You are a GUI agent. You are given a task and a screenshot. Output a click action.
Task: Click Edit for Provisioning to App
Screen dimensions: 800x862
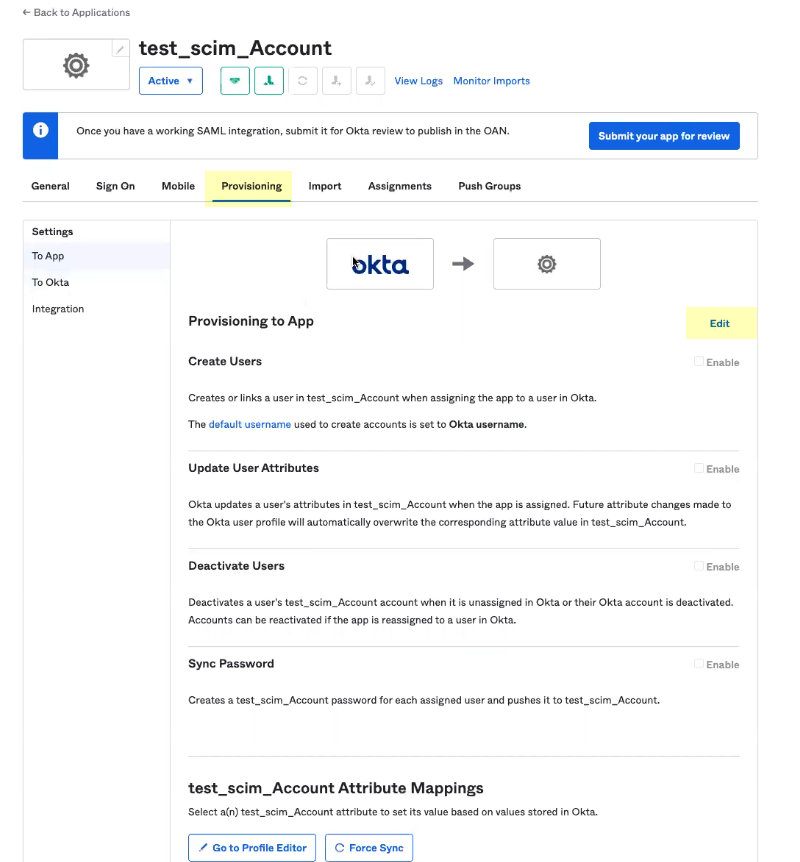point(719,323)
